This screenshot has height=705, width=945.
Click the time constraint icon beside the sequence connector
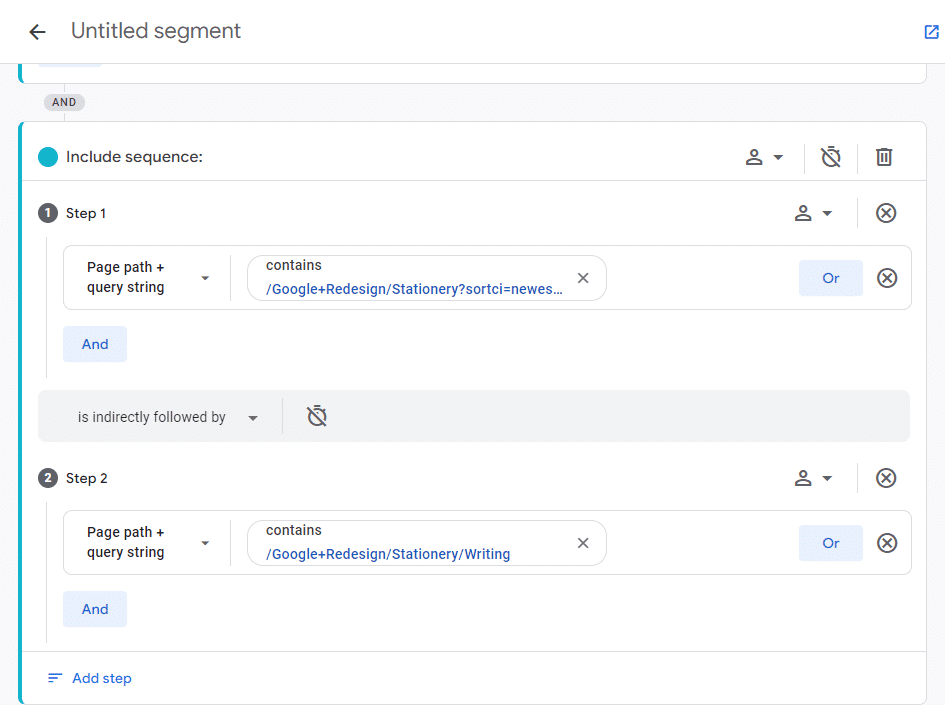point(317,416)
